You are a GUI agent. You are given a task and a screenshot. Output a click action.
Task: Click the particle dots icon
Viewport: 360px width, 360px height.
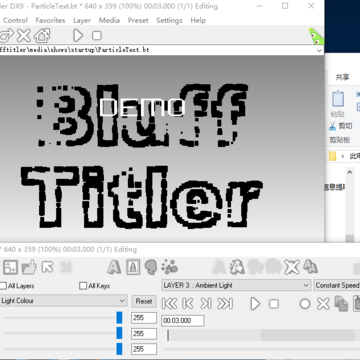pos(169,267)
